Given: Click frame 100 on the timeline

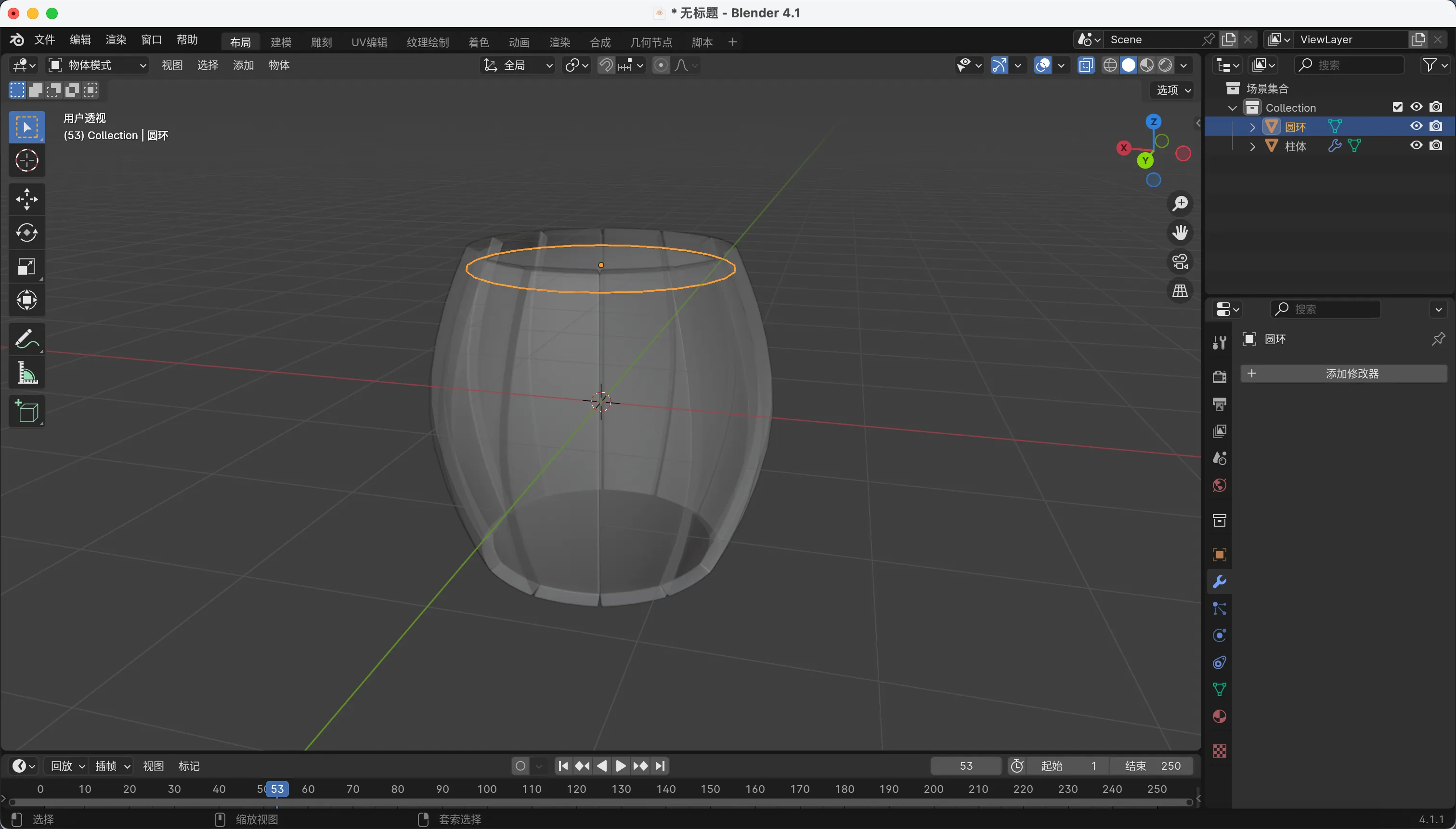Looking at the screenshot, I should pyautogui.click(x=487, y=789).
